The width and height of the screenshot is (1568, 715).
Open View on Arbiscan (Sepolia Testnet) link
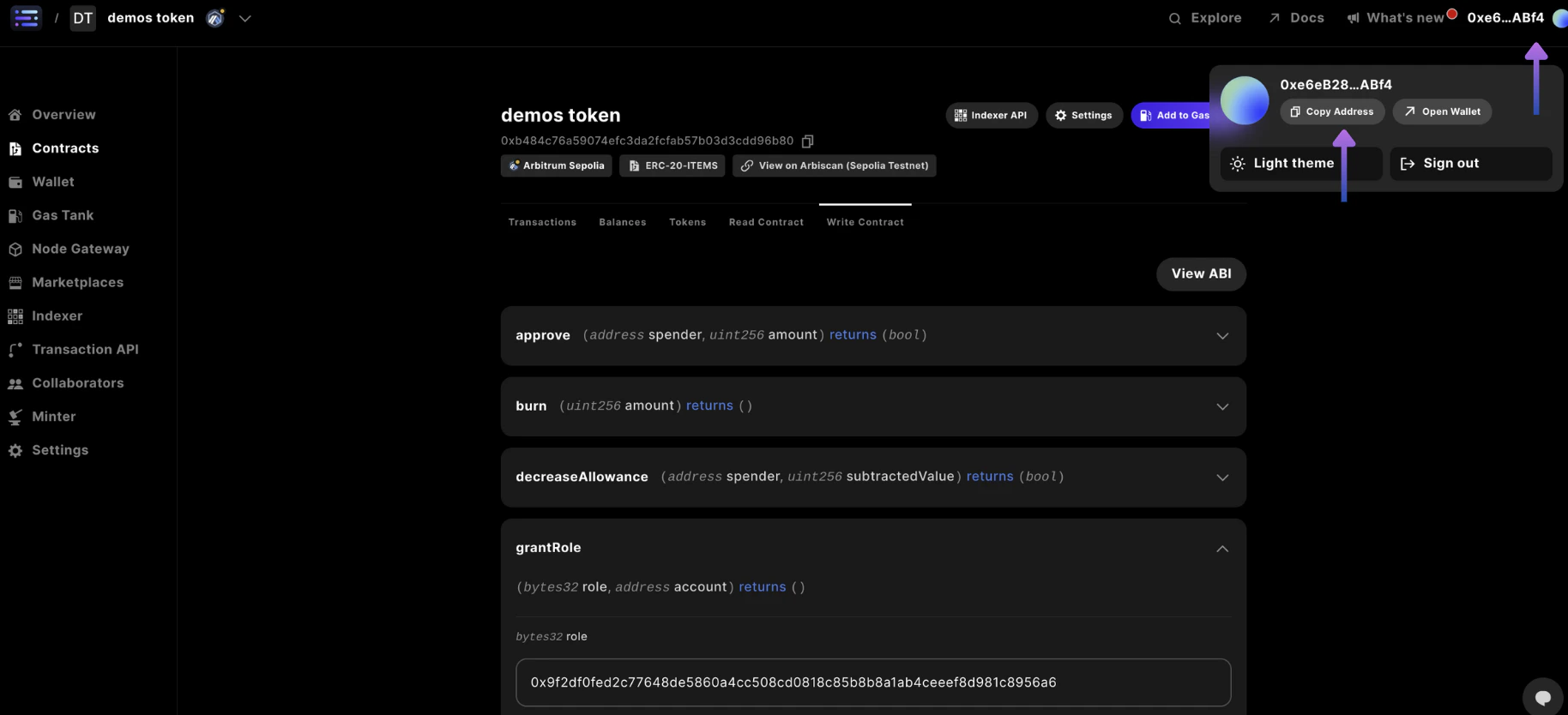pos(835,165)
